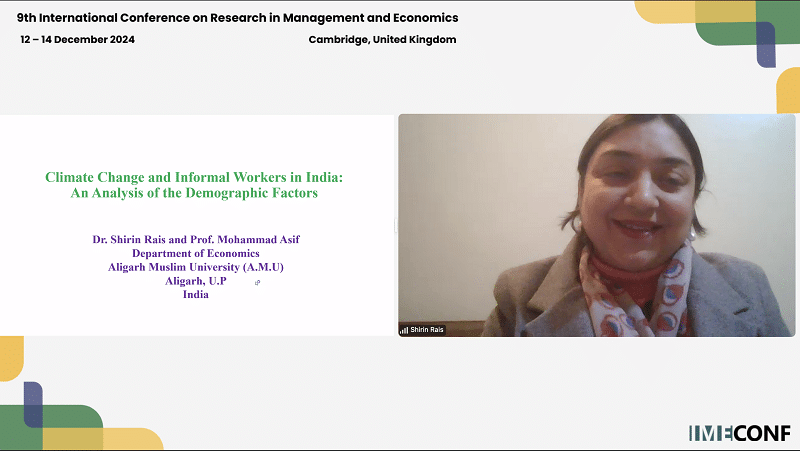Click the Cambridge, United Kingdom location text
800x451 pixels.
pyautogui.click(x=384, y=39)
